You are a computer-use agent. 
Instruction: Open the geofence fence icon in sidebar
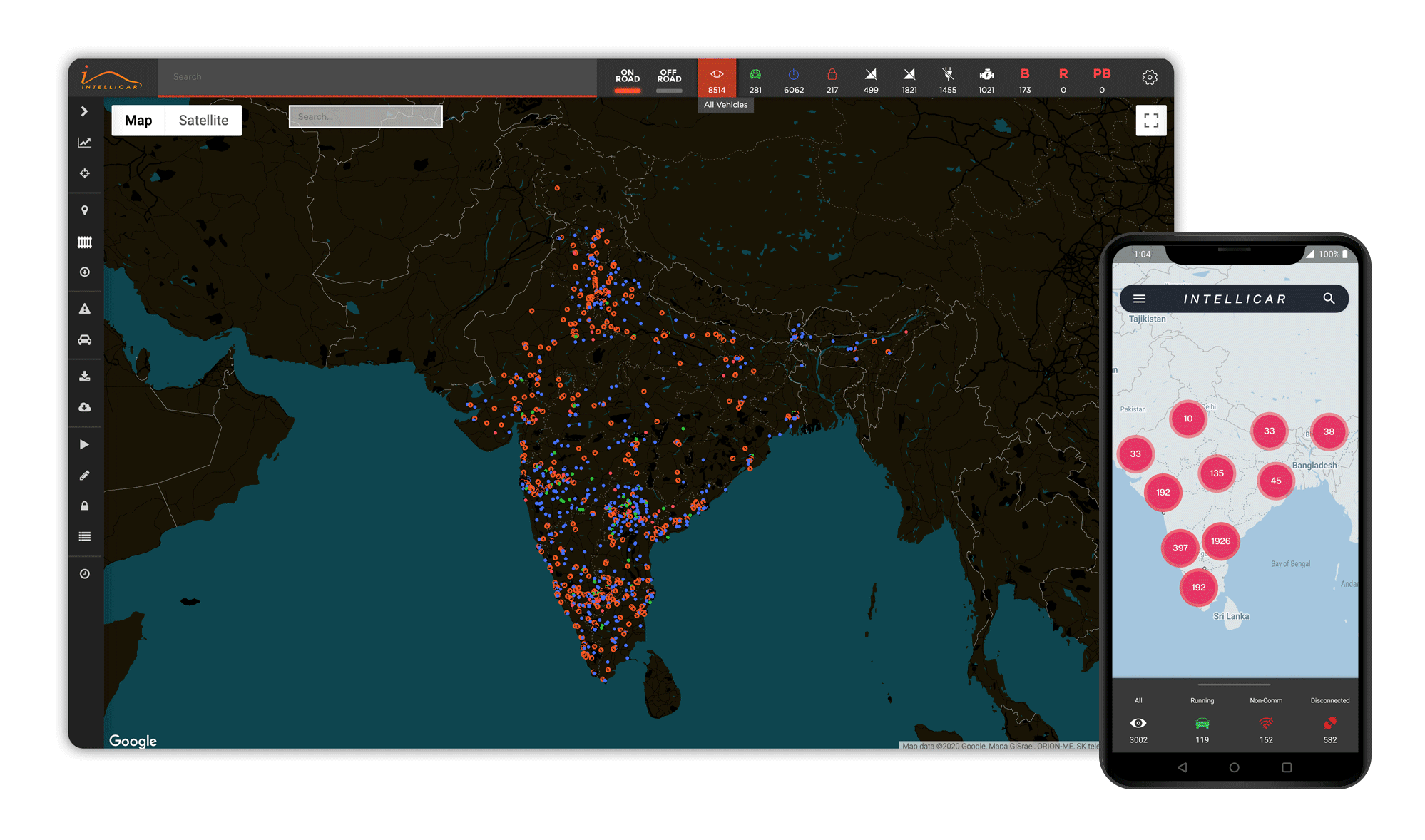[x=84, y=242]
